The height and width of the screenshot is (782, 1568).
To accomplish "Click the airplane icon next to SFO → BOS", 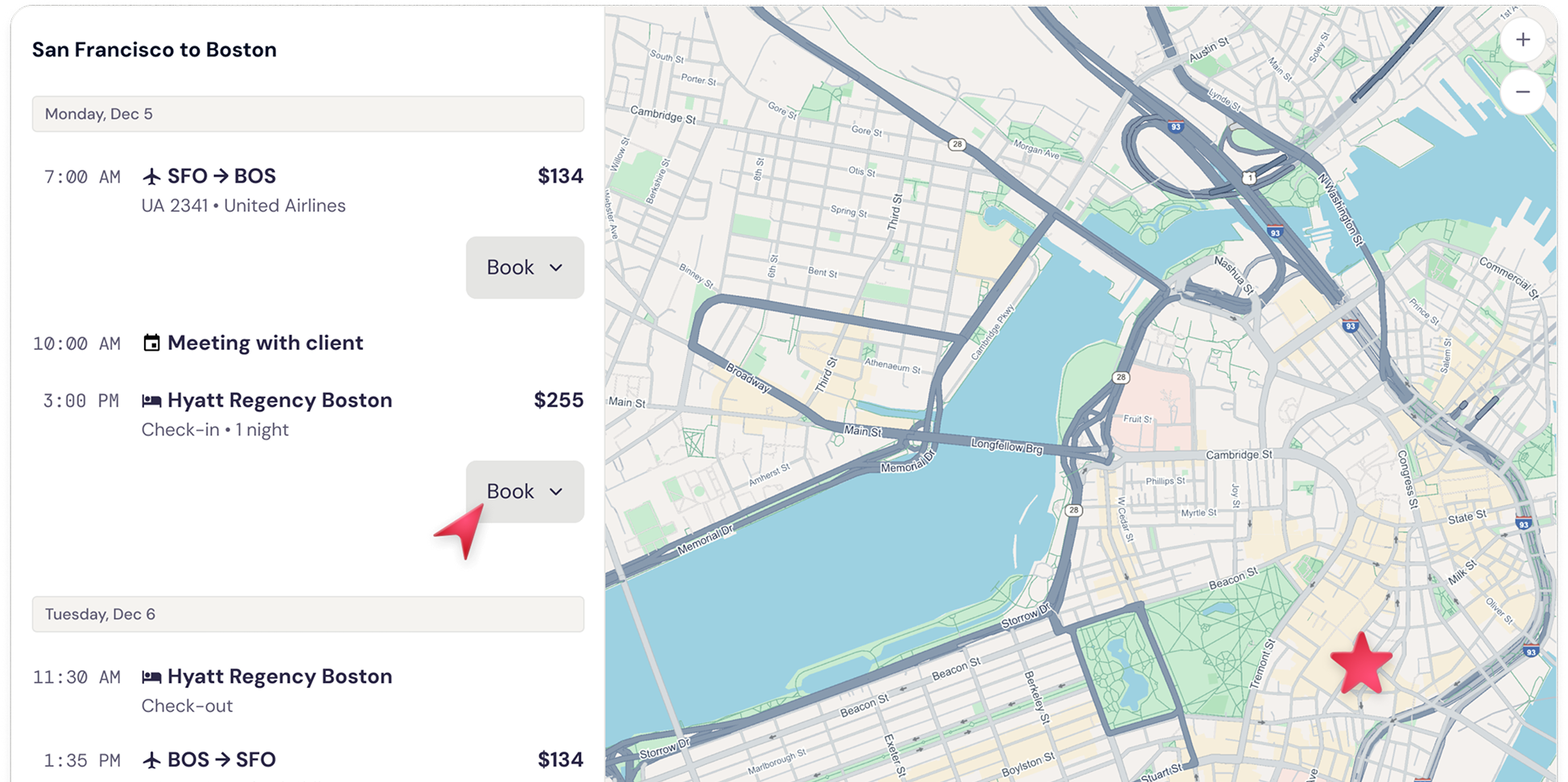I will (x=152, y=175).
